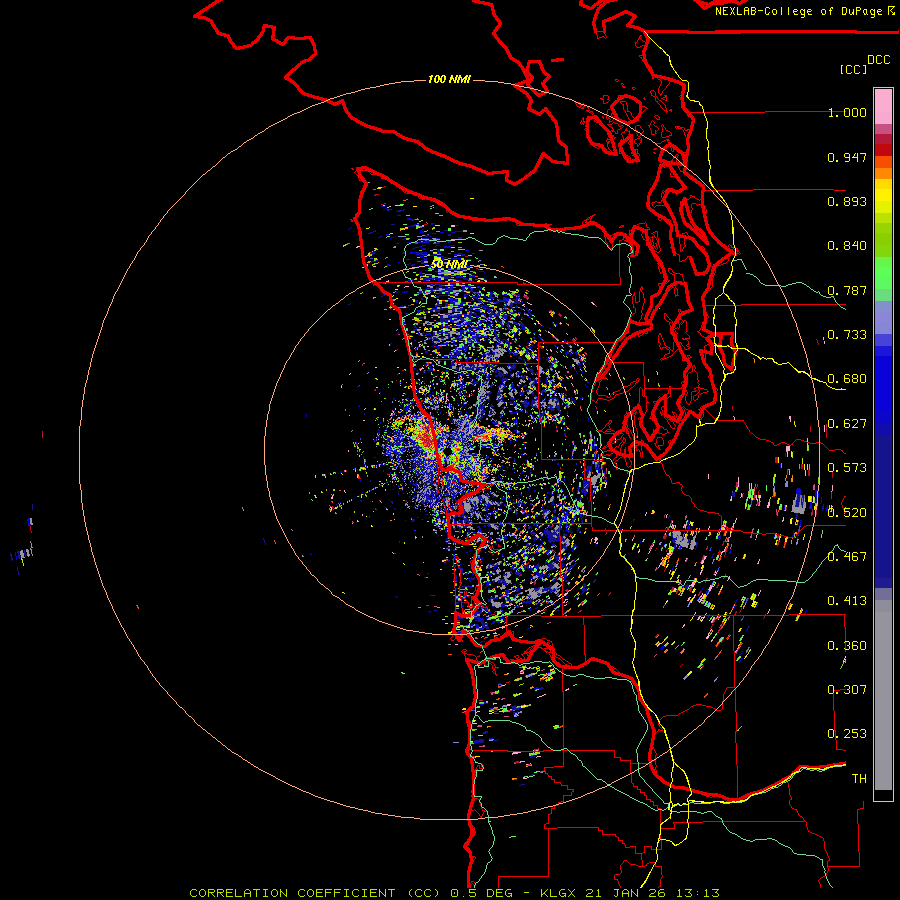Click the 0.680 scale value
Screen dimensions: 900x900
(x=847, y=379)
